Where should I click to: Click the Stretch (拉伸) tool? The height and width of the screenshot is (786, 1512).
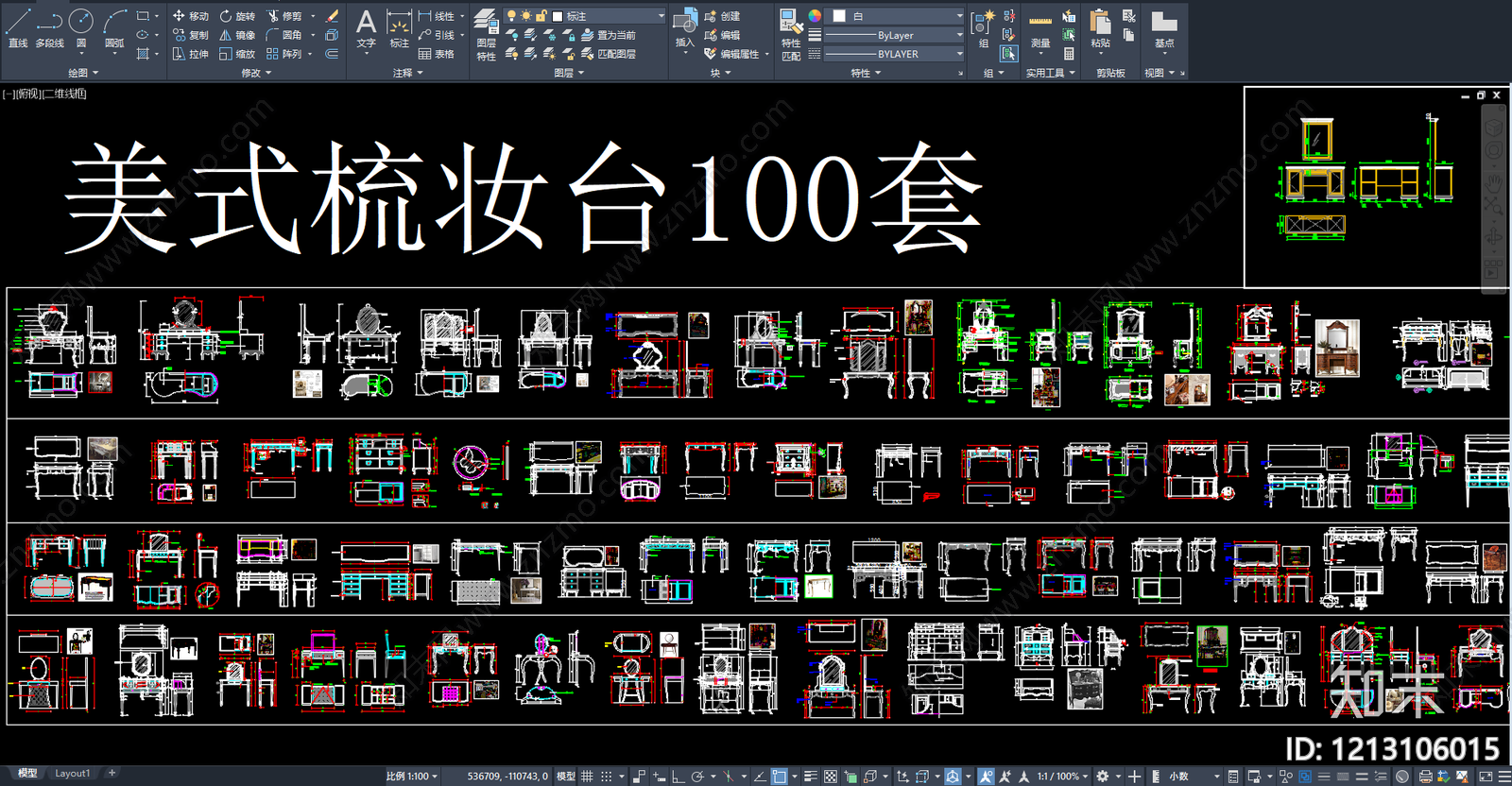[190, 54]
